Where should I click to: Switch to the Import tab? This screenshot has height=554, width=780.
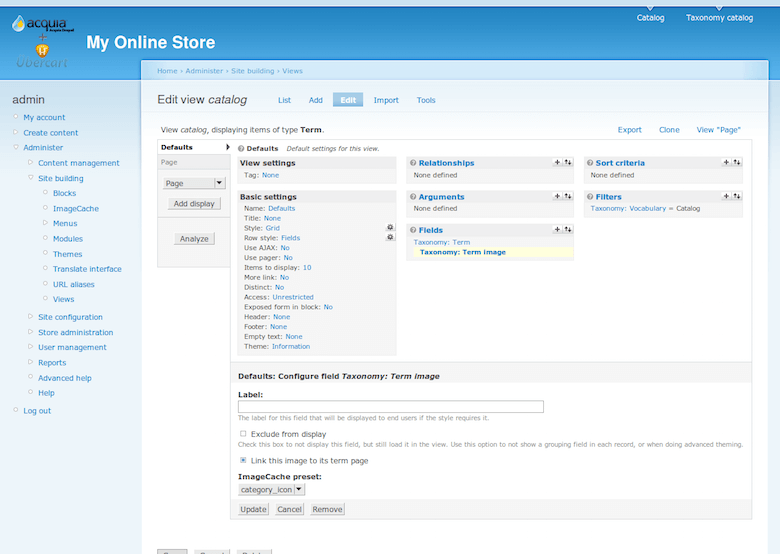coord(386,100)
